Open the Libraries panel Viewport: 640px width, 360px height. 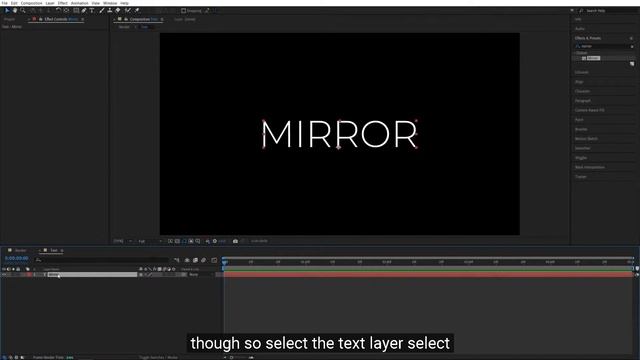(582, 73)
